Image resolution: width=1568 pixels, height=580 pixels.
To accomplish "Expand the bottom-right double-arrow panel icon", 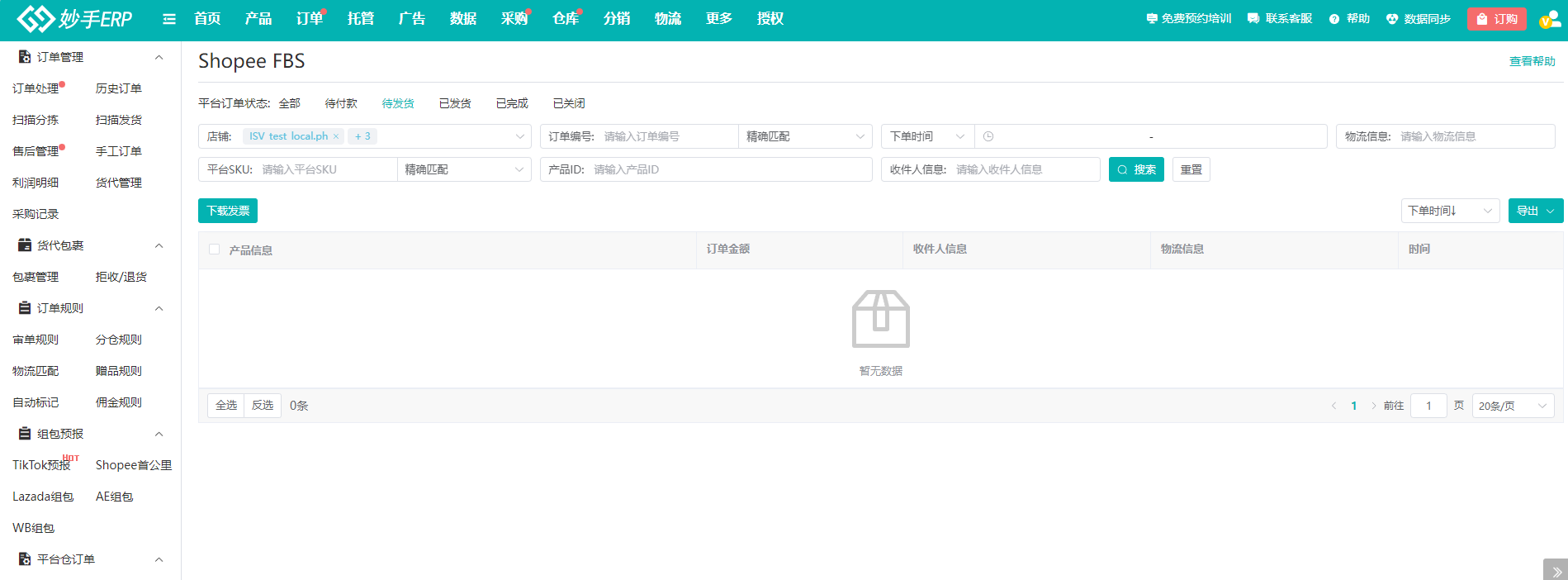I will pyautogui.click(x=1556, y=570).
